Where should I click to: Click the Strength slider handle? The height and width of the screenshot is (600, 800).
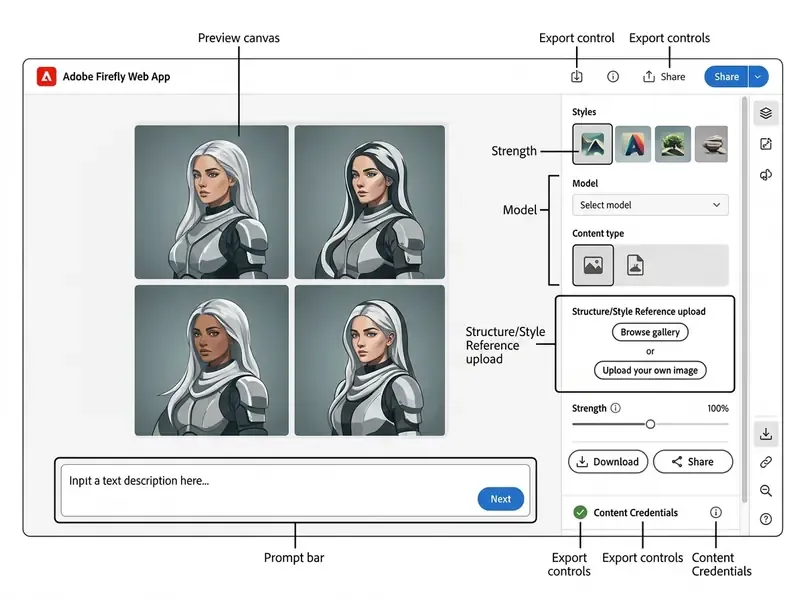(x=651, y=424)
